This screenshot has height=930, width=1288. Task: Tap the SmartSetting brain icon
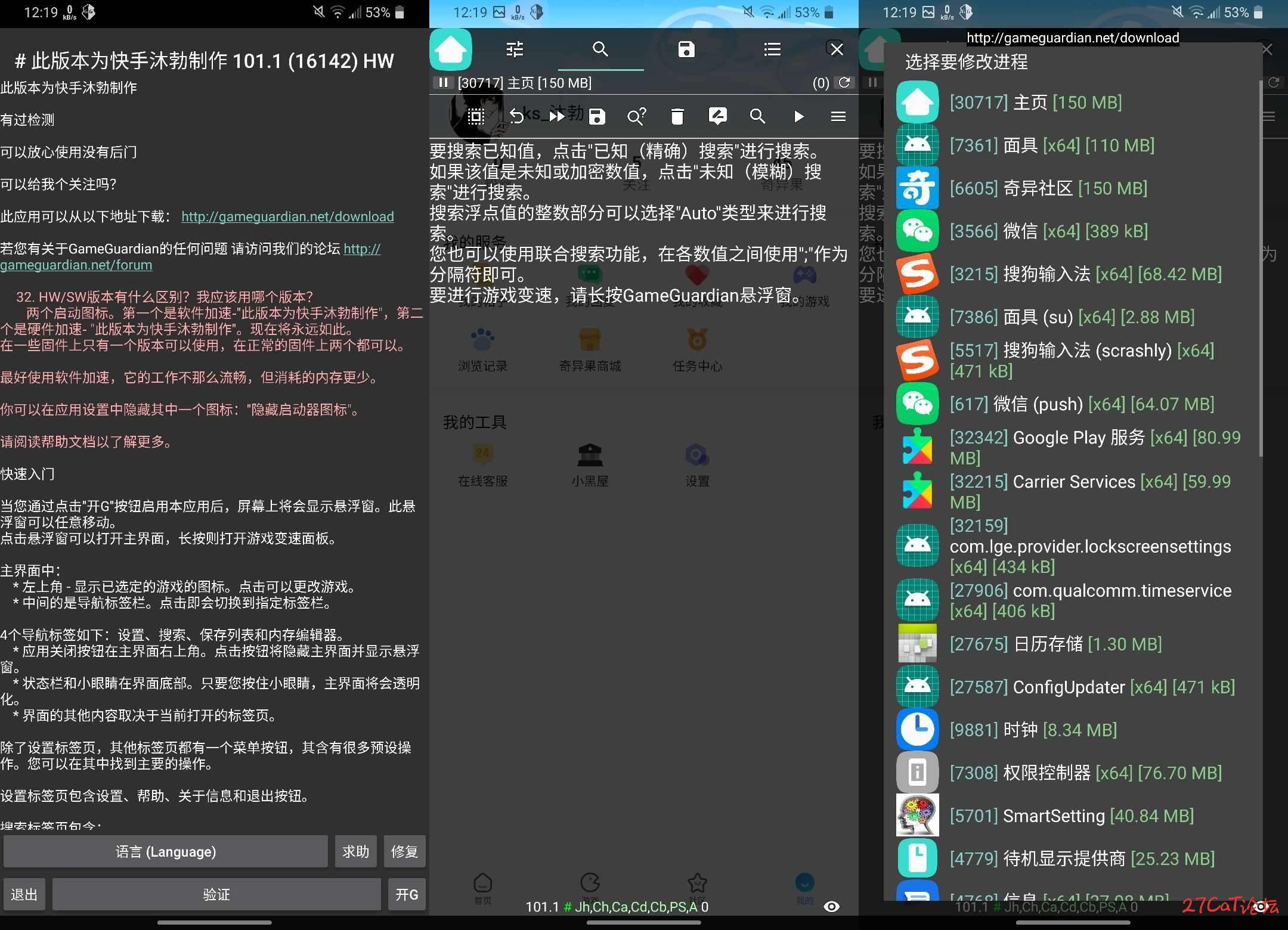pyautogui.click(x=917, y=815)
